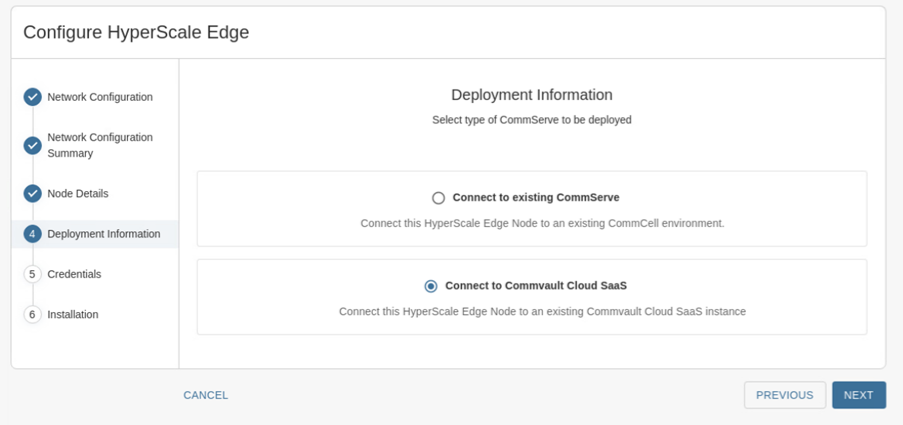Click the step 5 number circle
This screenshot has height=425, width=903.
click(x=32, y=274)
